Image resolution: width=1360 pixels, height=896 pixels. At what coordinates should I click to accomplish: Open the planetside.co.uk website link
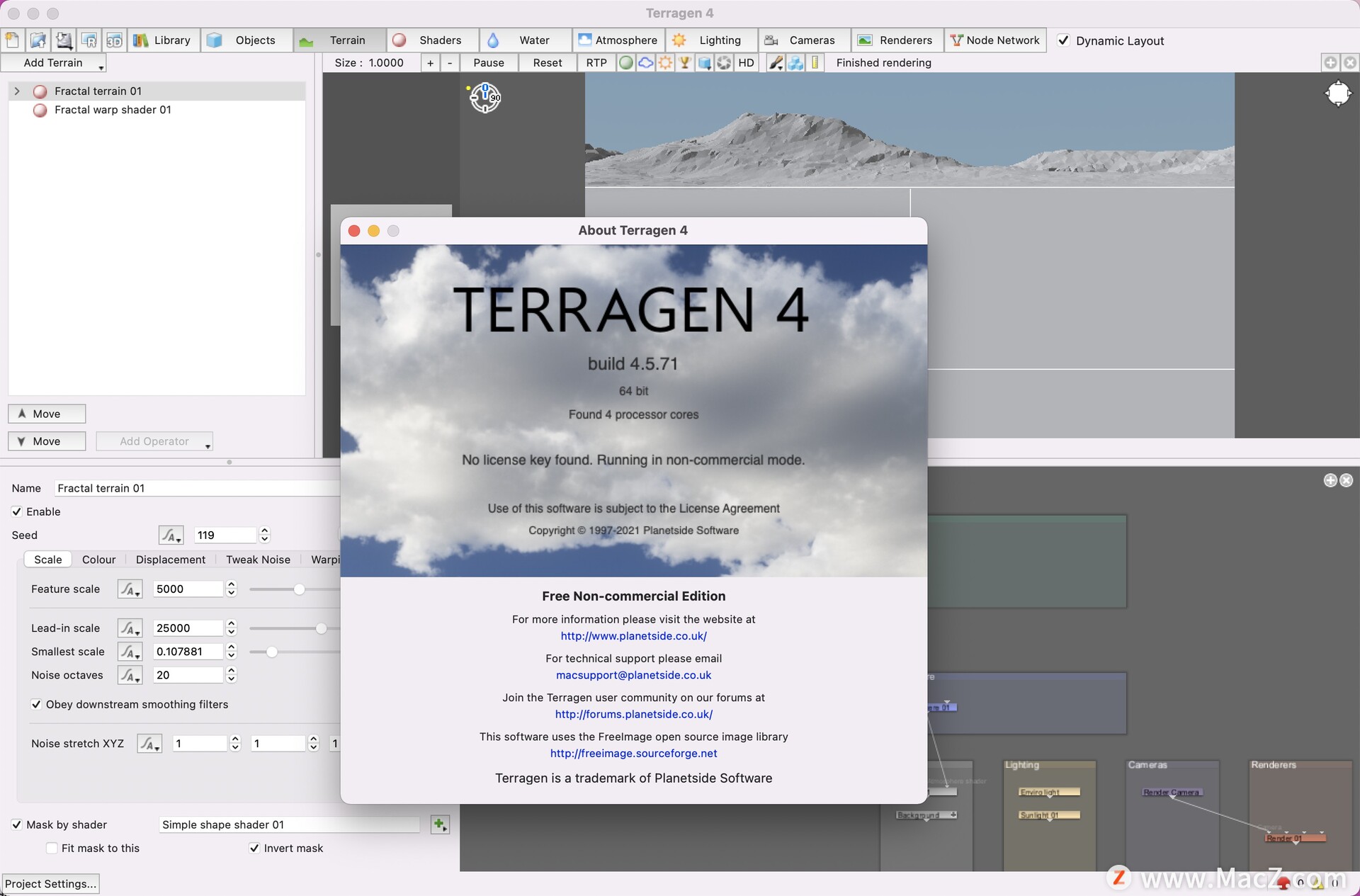coord(633,636)
